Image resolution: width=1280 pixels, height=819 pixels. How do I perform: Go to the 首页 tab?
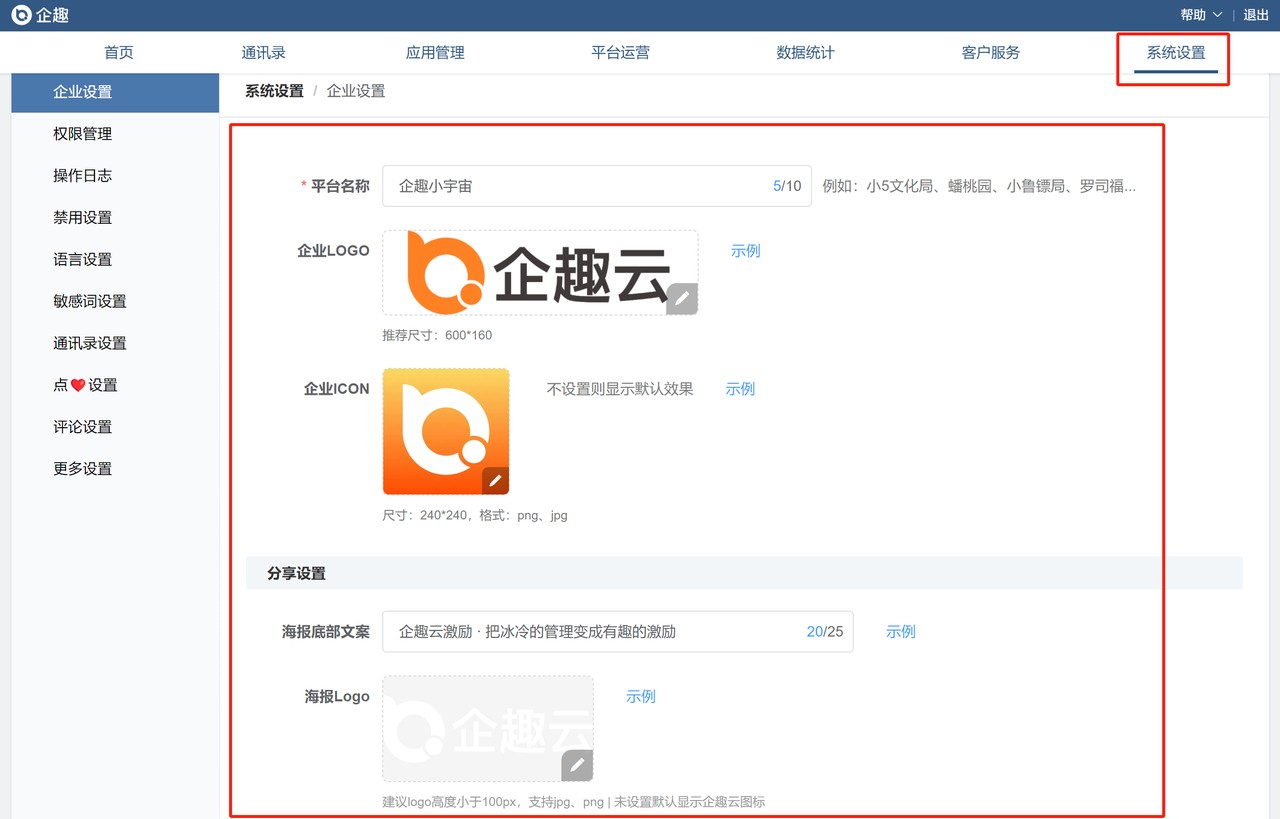pos(119,53)
